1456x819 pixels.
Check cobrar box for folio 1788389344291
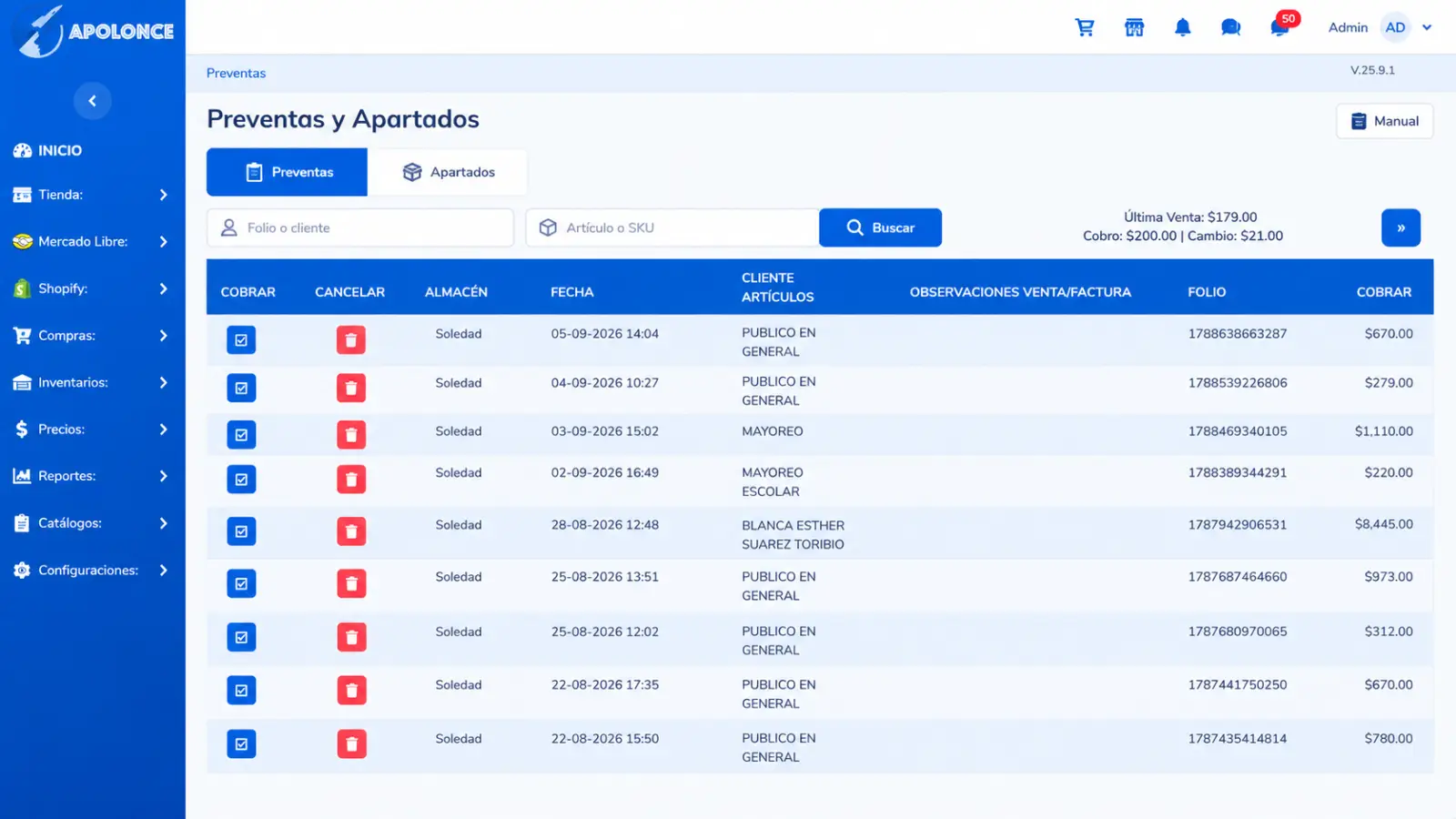241,480
